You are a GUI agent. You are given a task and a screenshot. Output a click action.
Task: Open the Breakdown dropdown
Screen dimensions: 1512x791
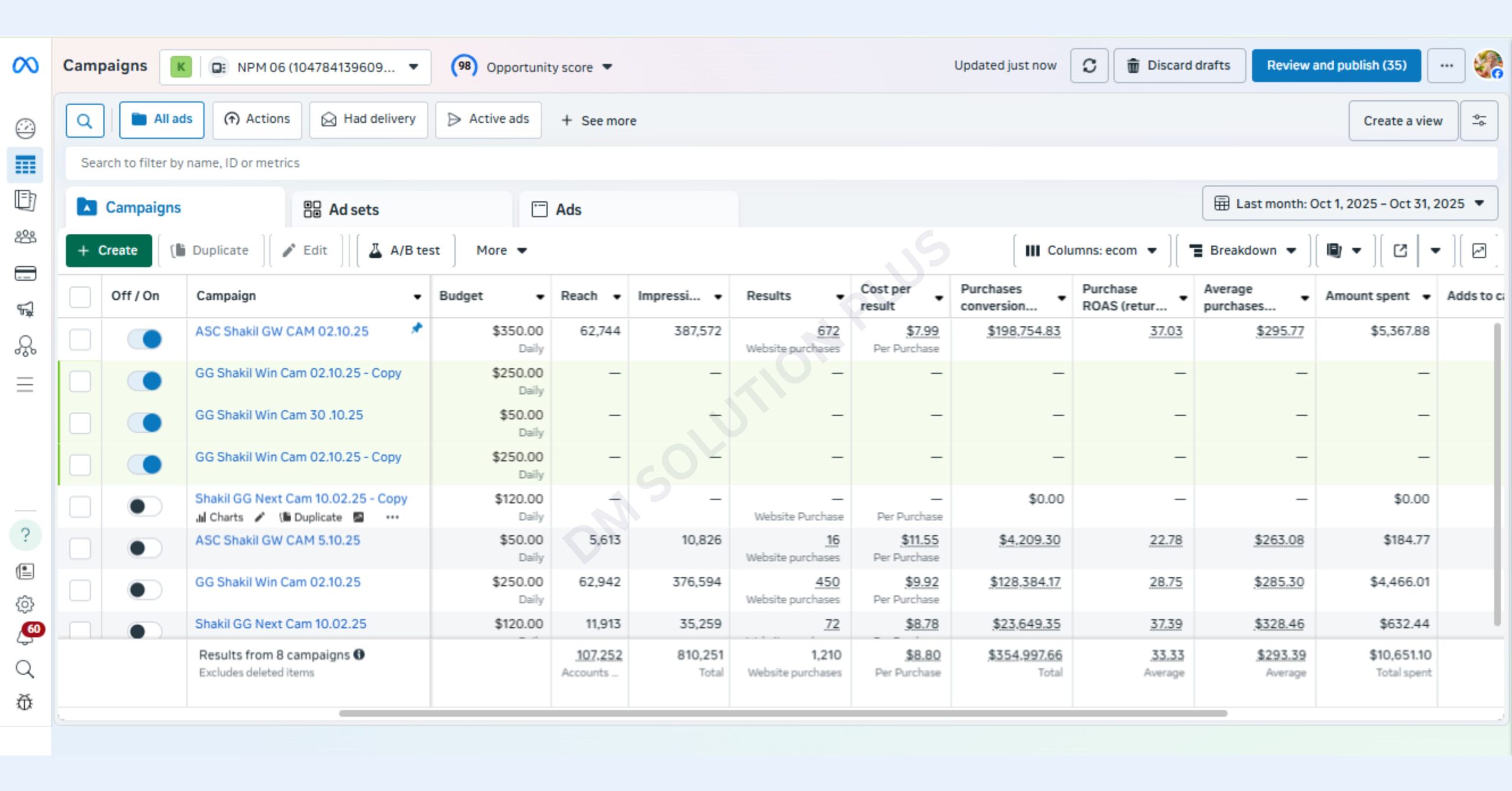click(1243, 250)
